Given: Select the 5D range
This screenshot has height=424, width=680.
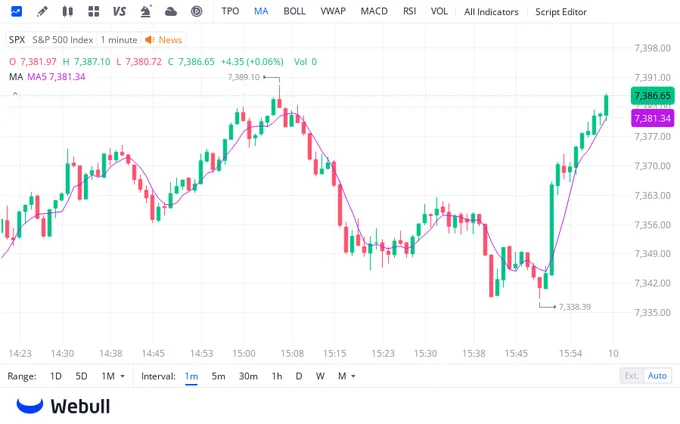Looking at the screenshot, I should [x=82, y=376].
